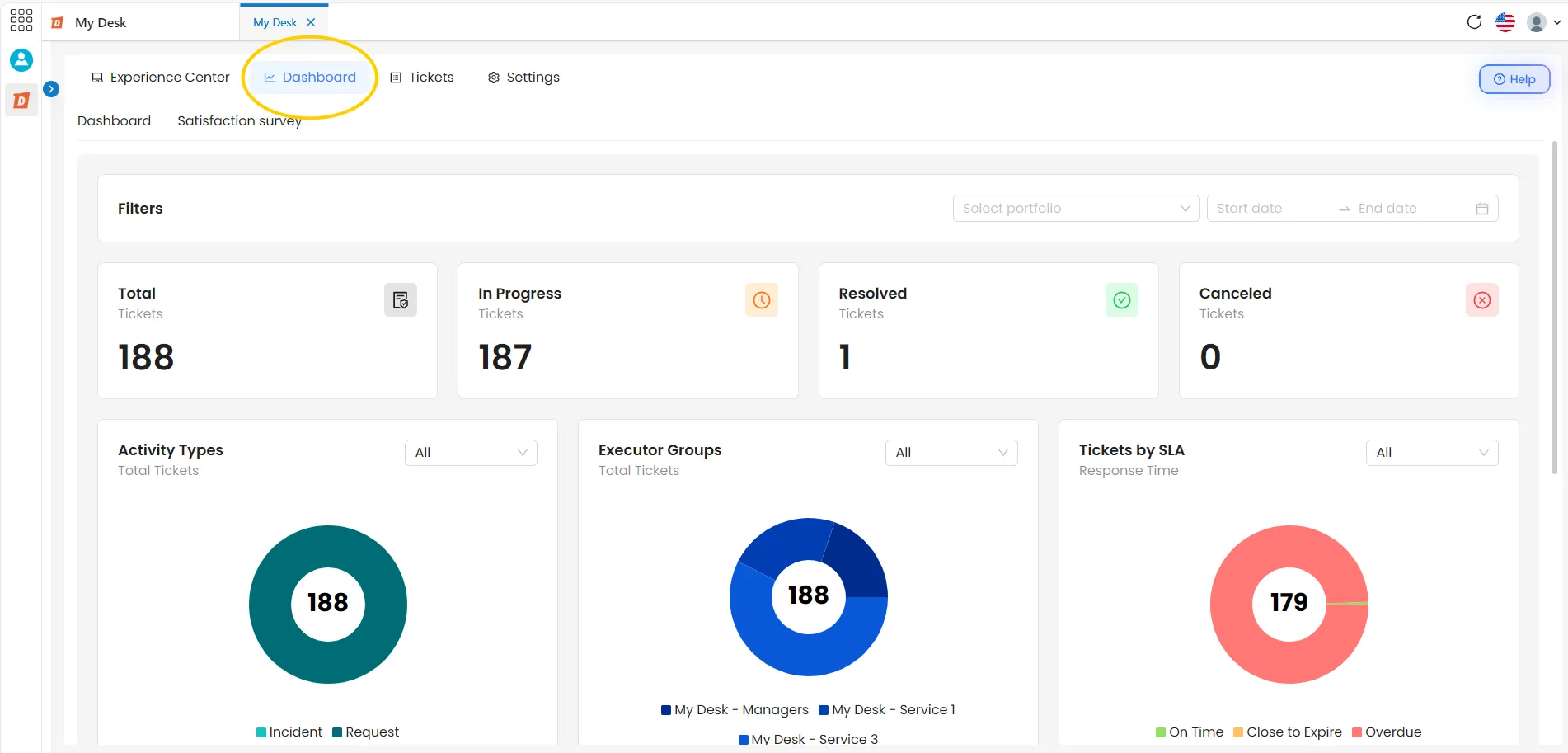The image size is (1568, 753).
Task: Toggle the Request legend item
Action: [x=365, y=732]
